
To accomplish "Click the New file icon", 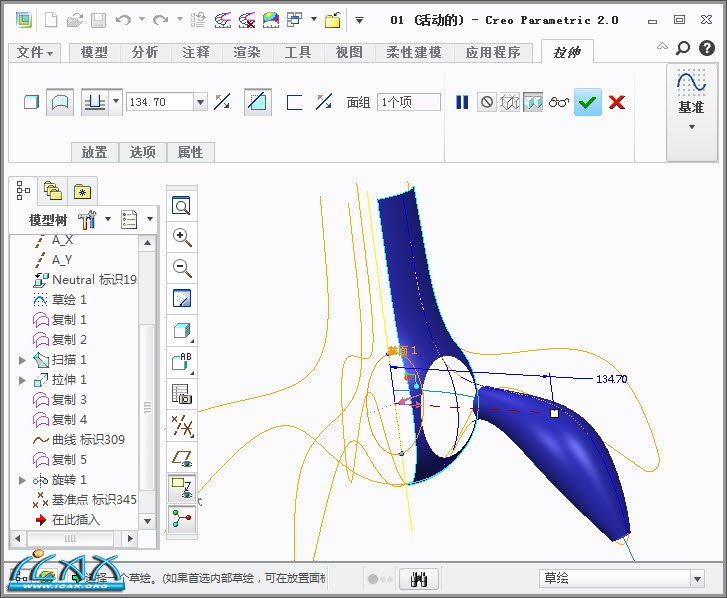I will click(51, 20).
